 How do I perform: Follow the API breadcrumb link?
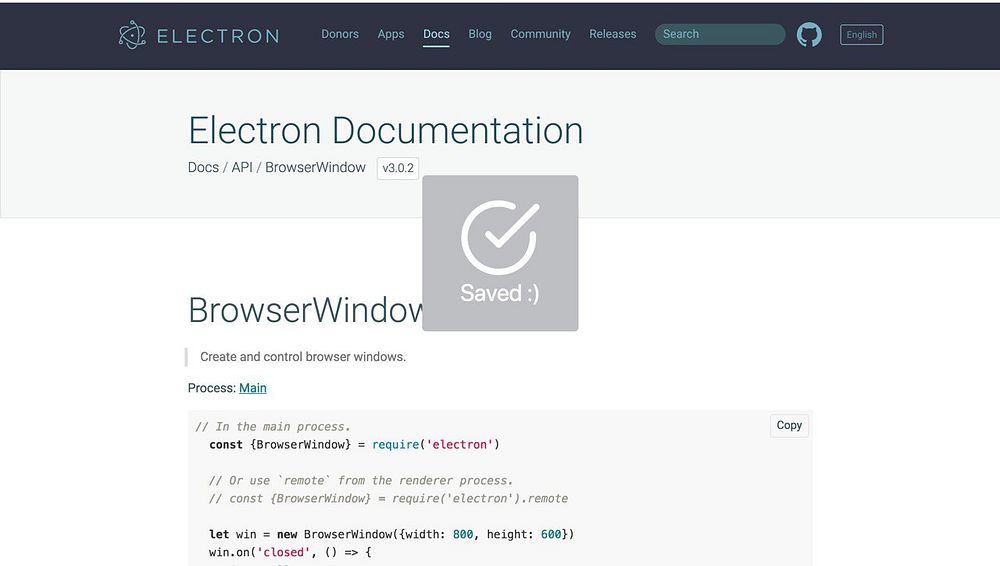(242, 167)
